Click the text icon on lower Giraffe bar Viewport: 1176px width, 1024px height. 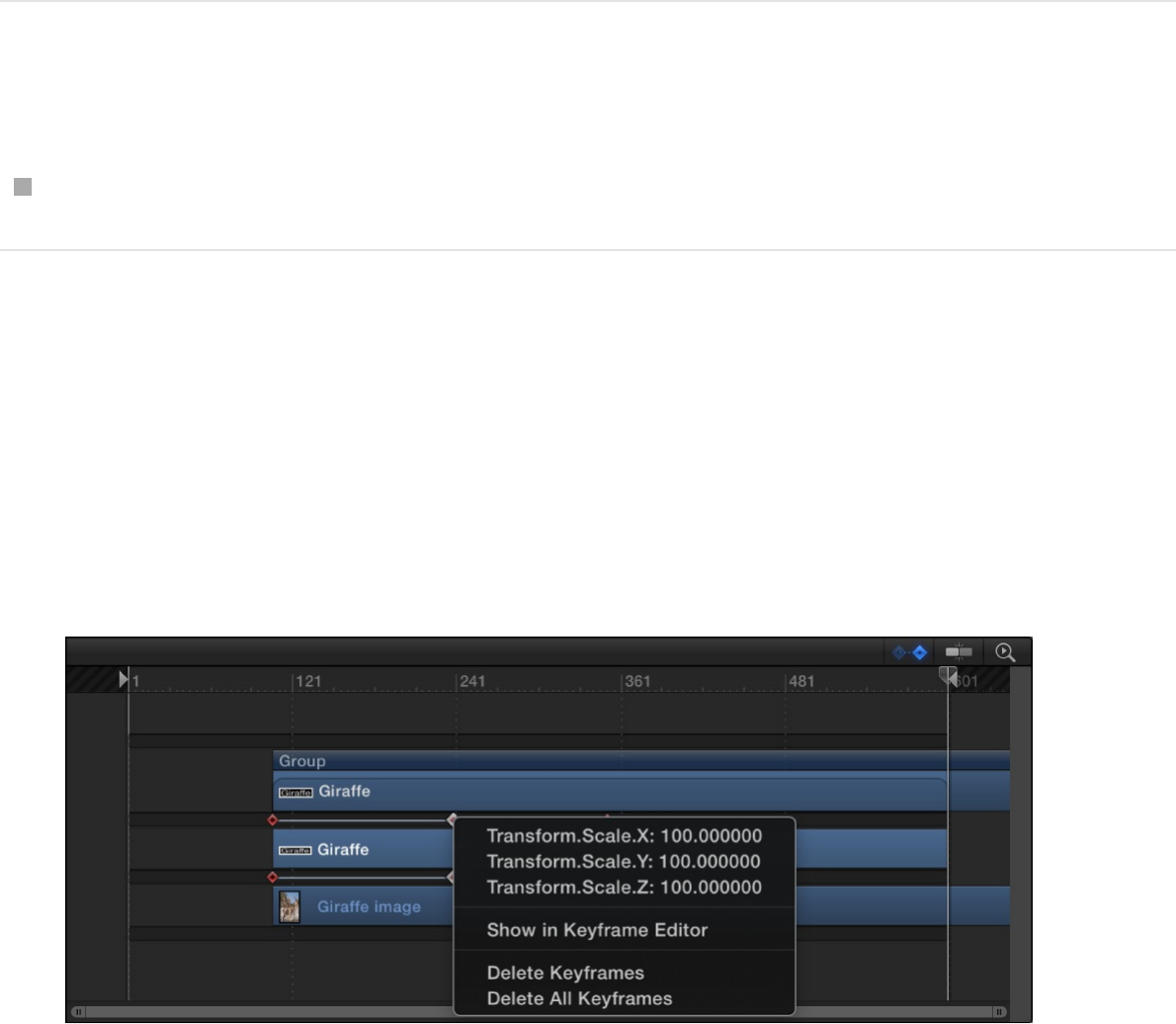tap(294, 850)
